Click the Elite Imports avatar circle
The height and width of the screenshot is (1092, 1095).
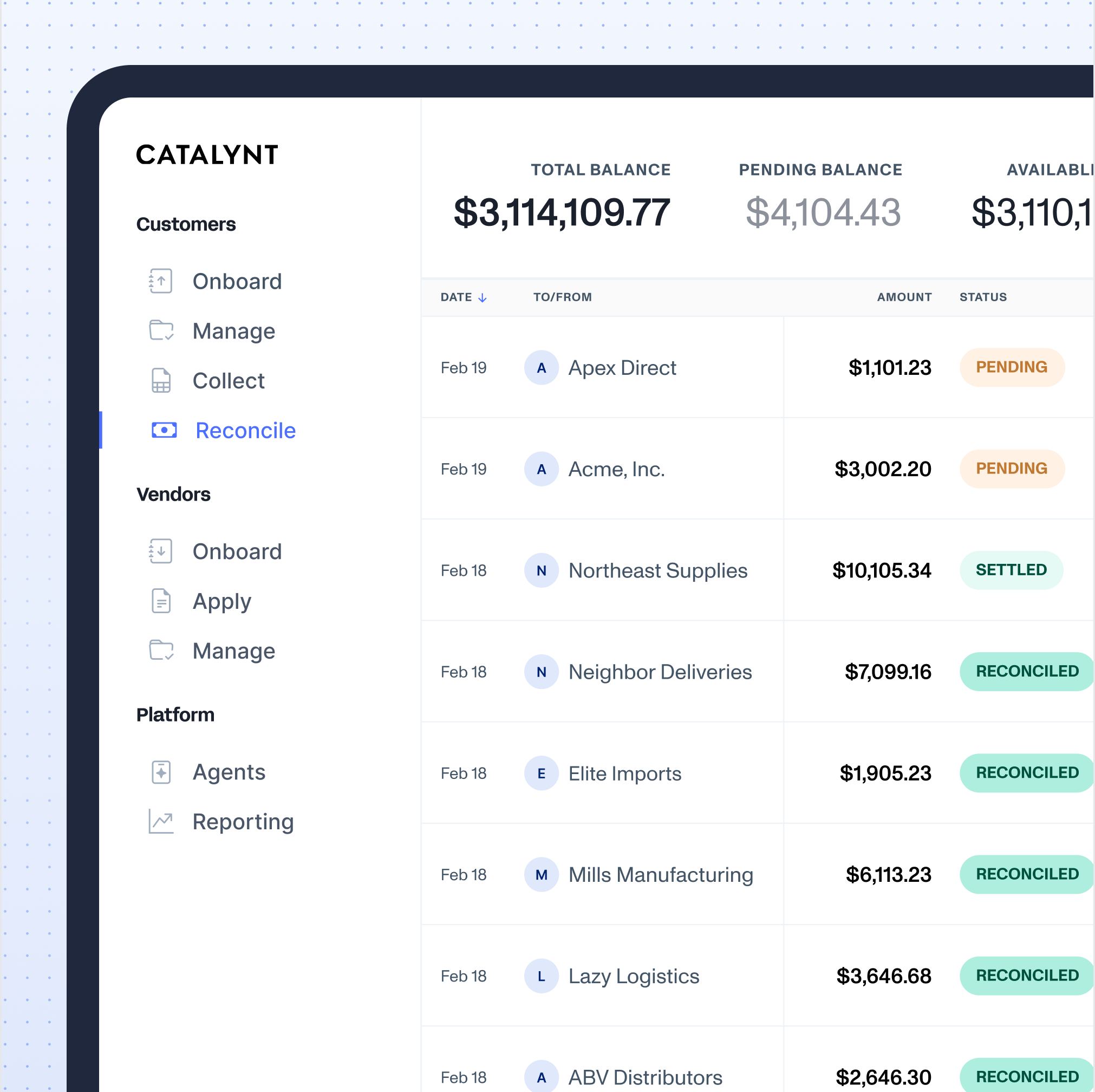pyautogui.click(x=541, y=773)
